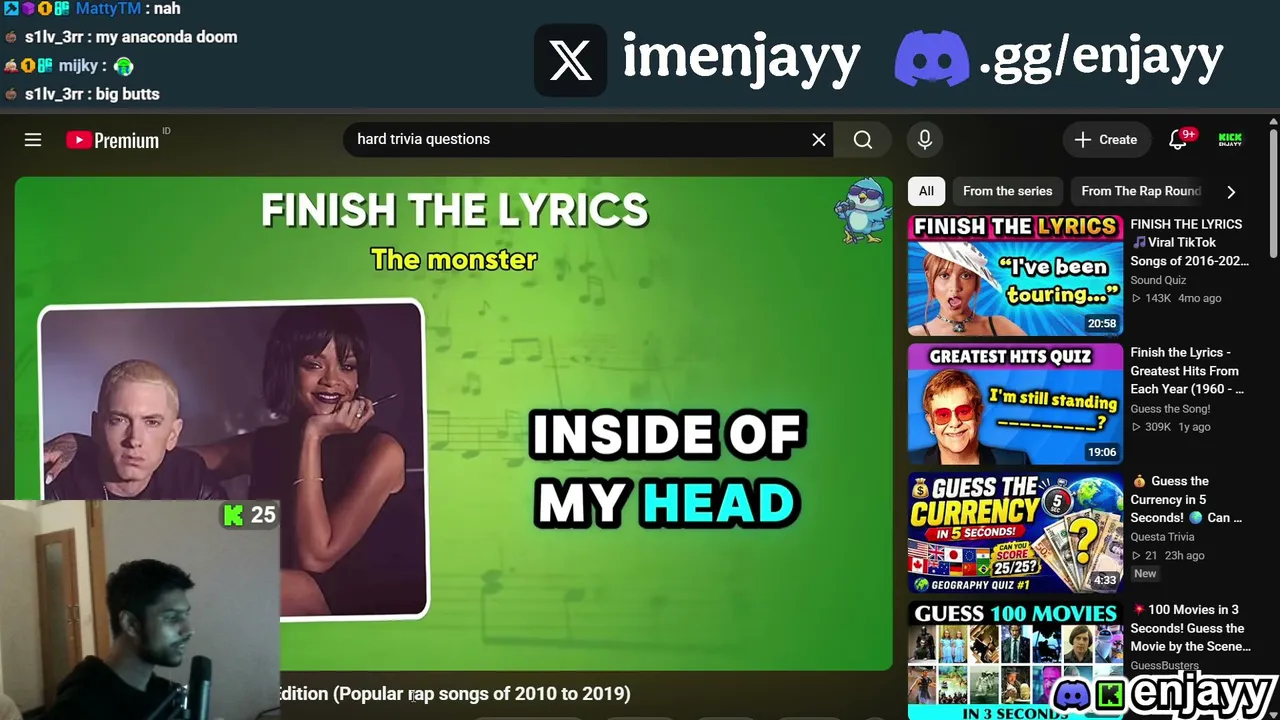Run search with the magnifier button

(863, 140)
